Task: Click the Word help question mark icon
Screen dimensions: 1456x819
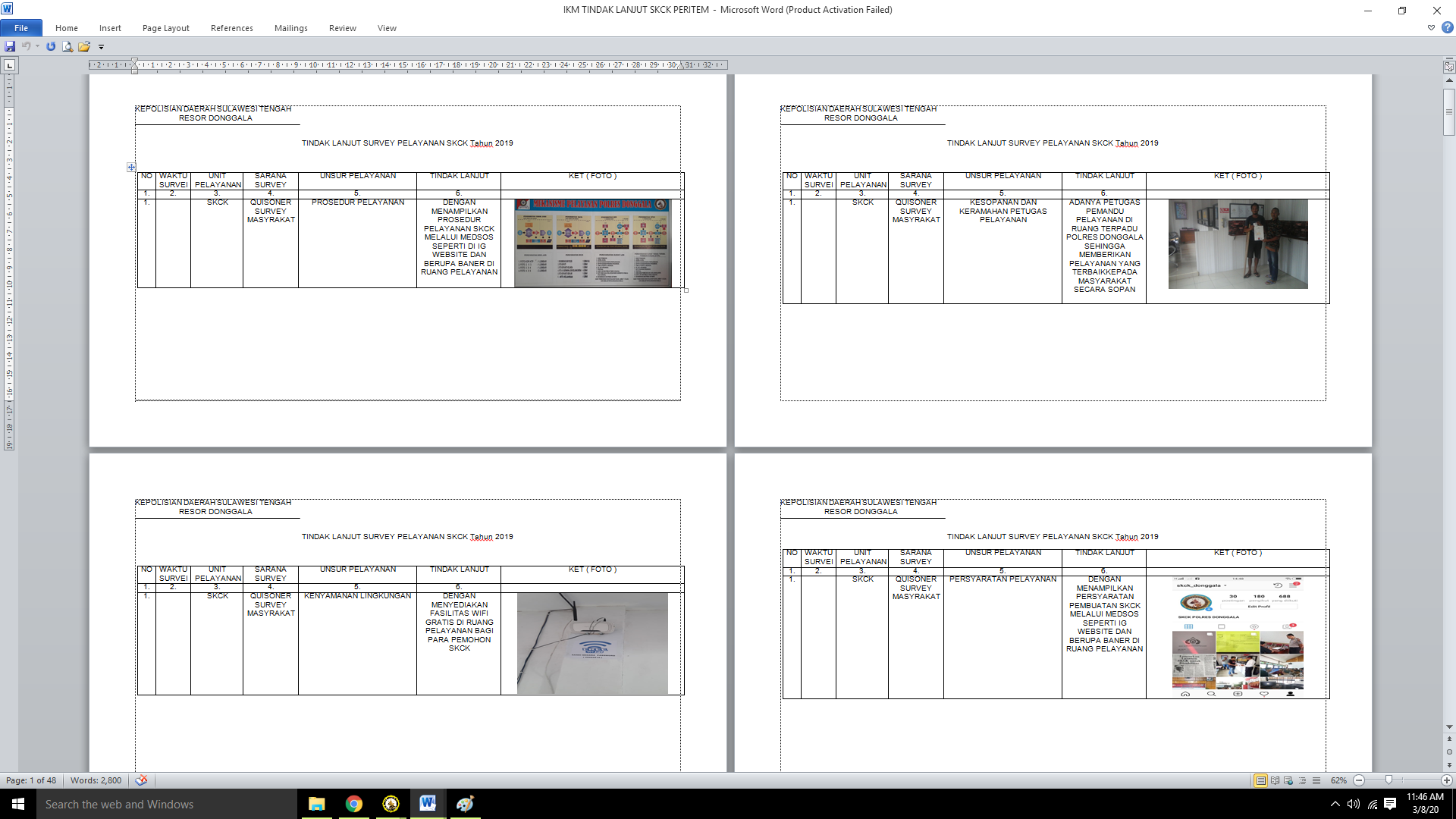Action: (1447, 28)
